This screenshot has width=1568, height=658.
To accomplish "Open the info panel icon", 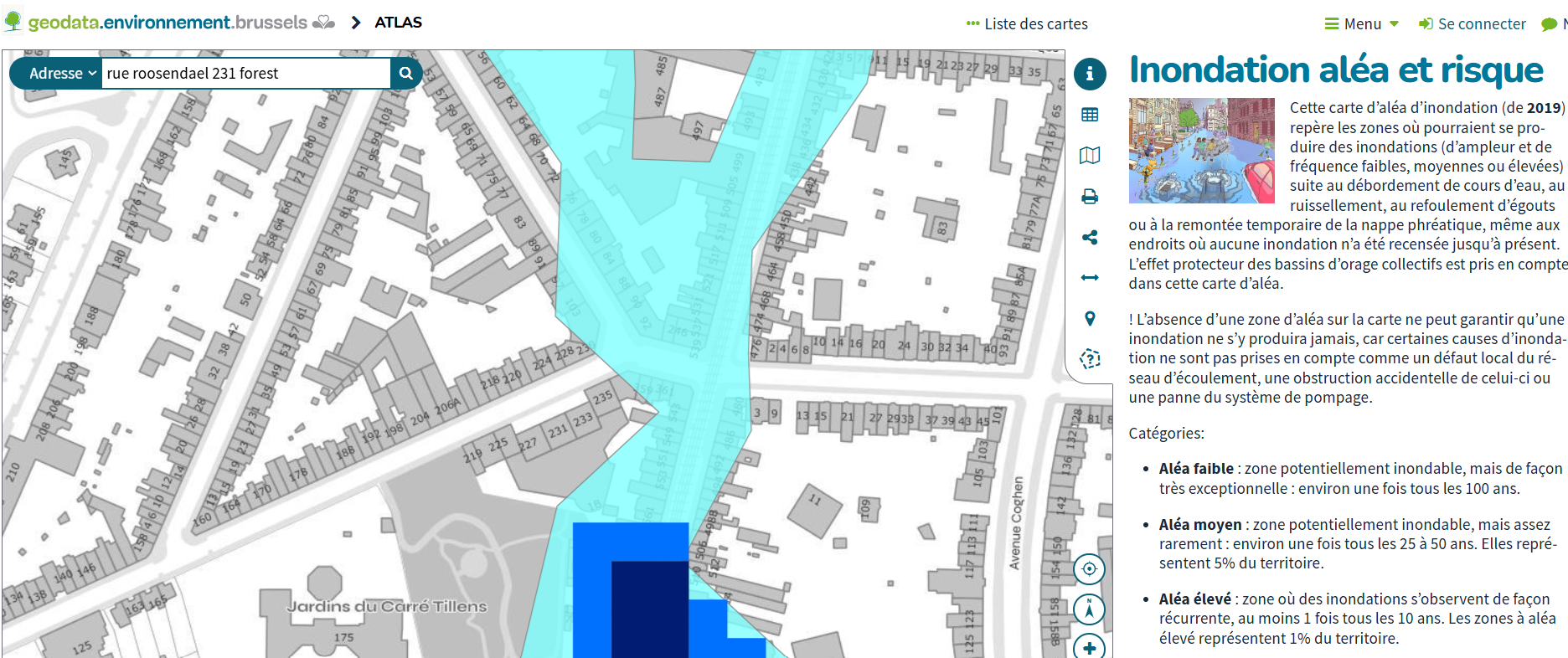I will [x=1089, y=74].
